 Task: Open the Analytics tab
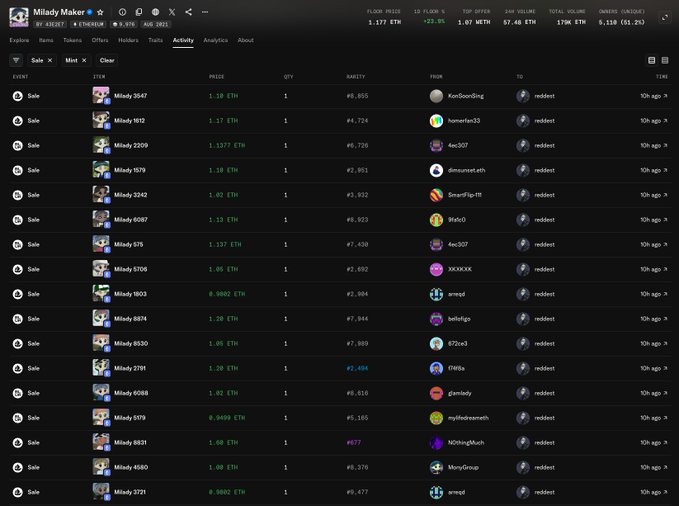tap(215, 40)
